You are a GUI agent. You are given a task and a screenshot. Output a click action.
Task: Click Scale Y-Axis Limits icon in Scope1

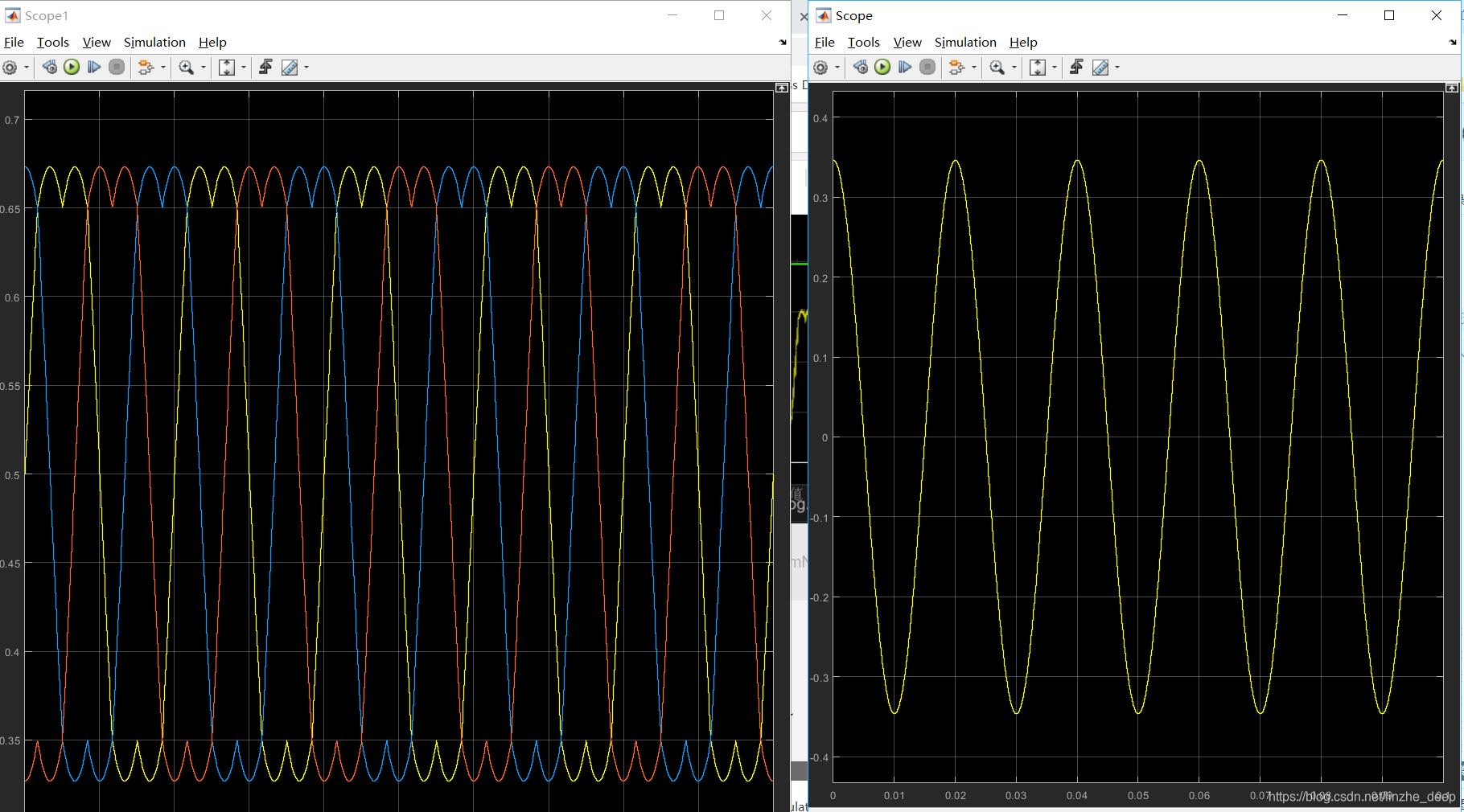[227, 68]
